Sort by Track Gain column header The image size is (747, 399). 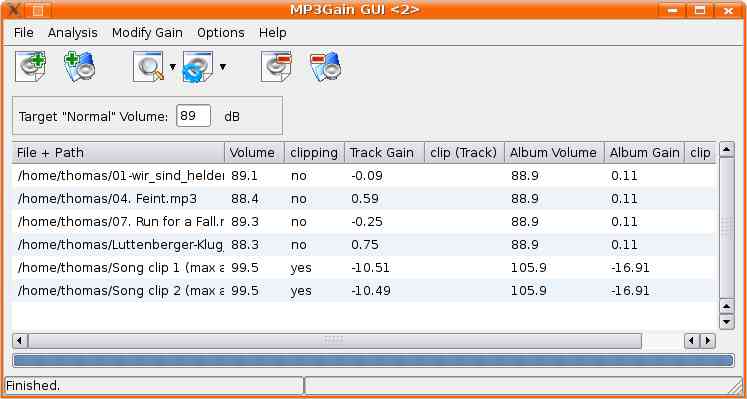tap(384, 153)
